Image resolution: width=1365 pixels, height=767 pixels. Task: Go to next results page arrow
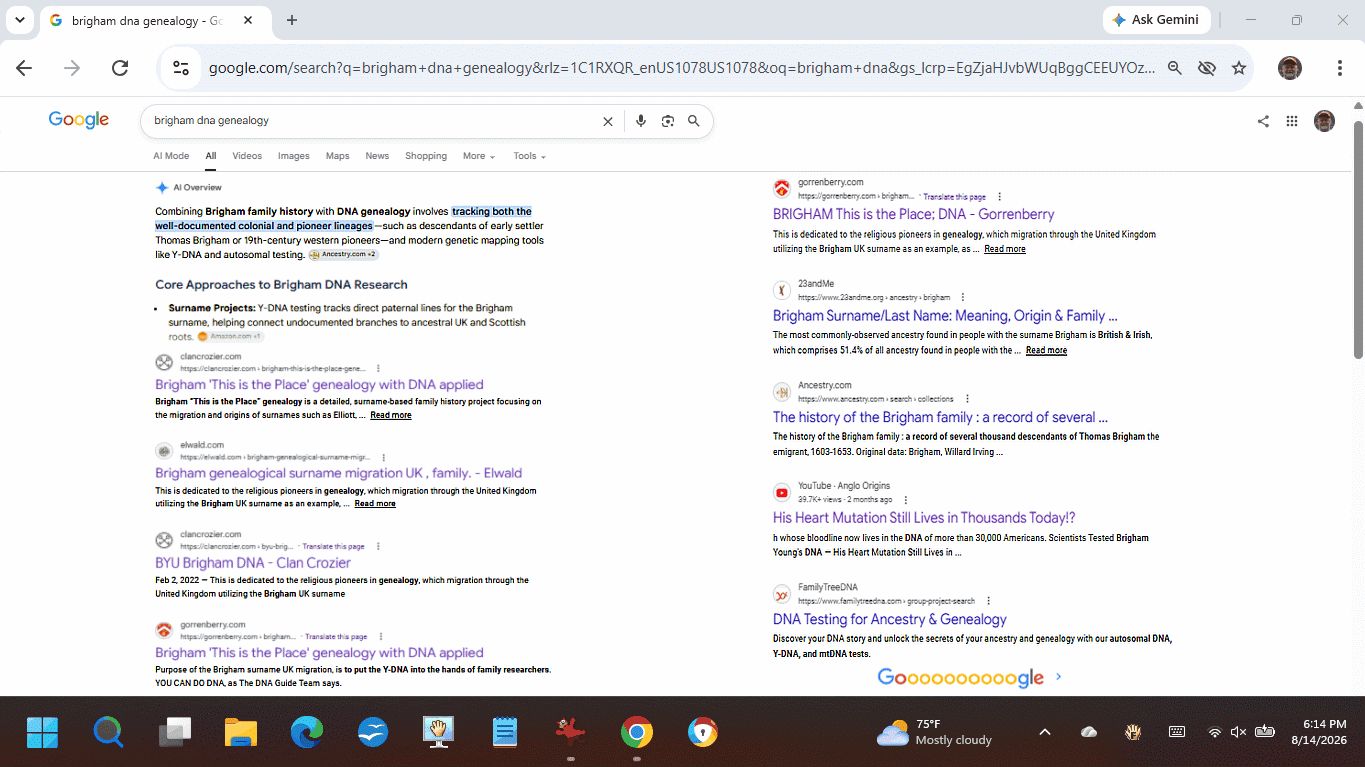[x=1058, y=677]
